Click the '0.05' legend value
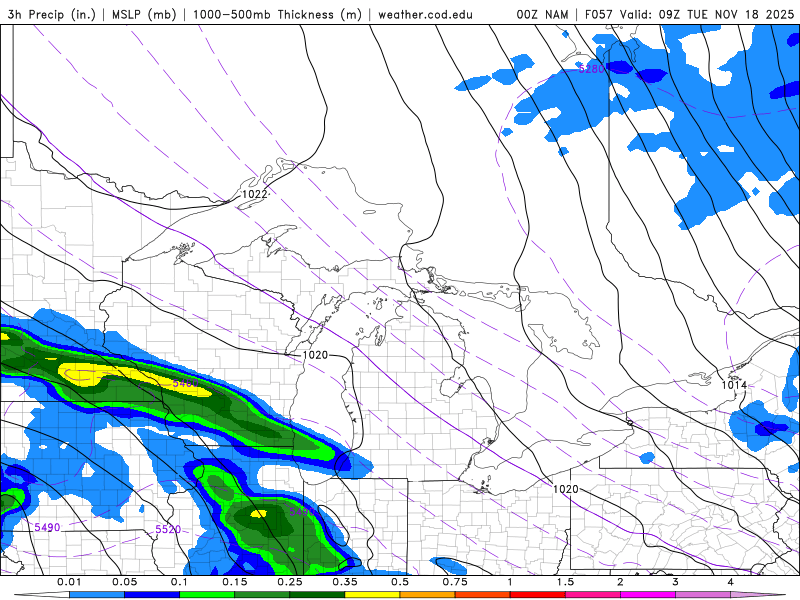800x600 pixels. tap(124, 582)
